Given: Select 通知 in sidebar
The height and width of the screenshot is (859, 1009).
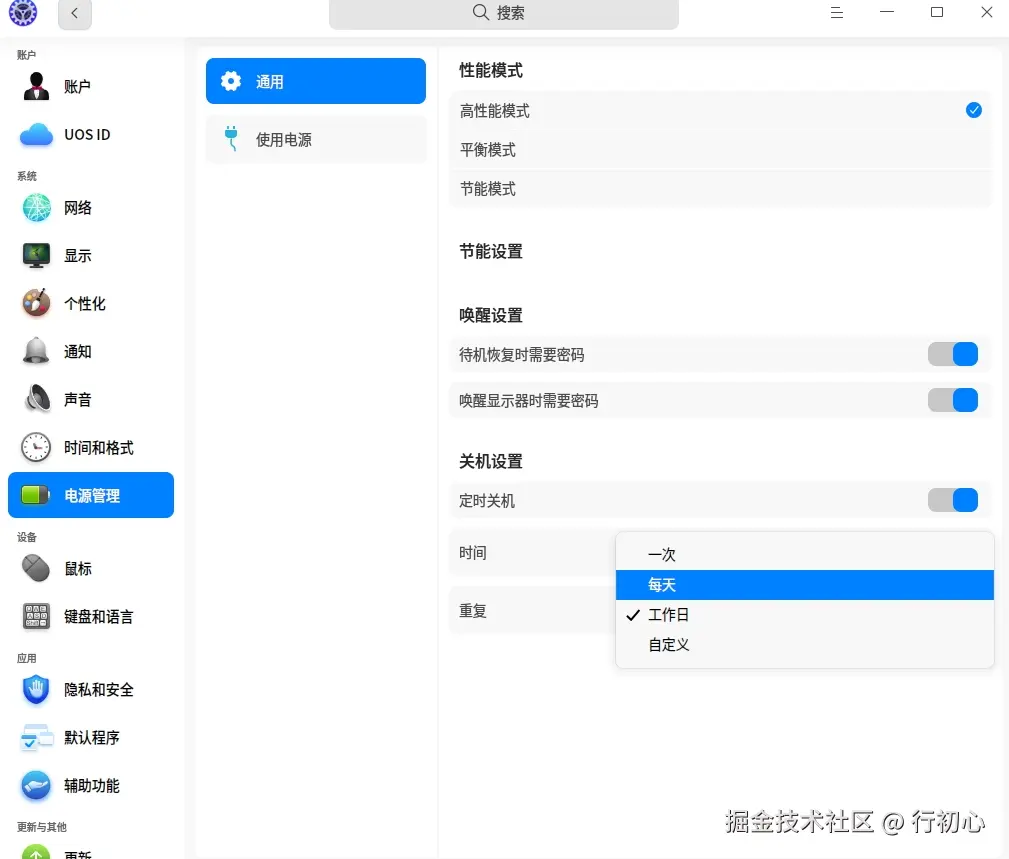Looking at the screenshot, I should coord(78,352).
